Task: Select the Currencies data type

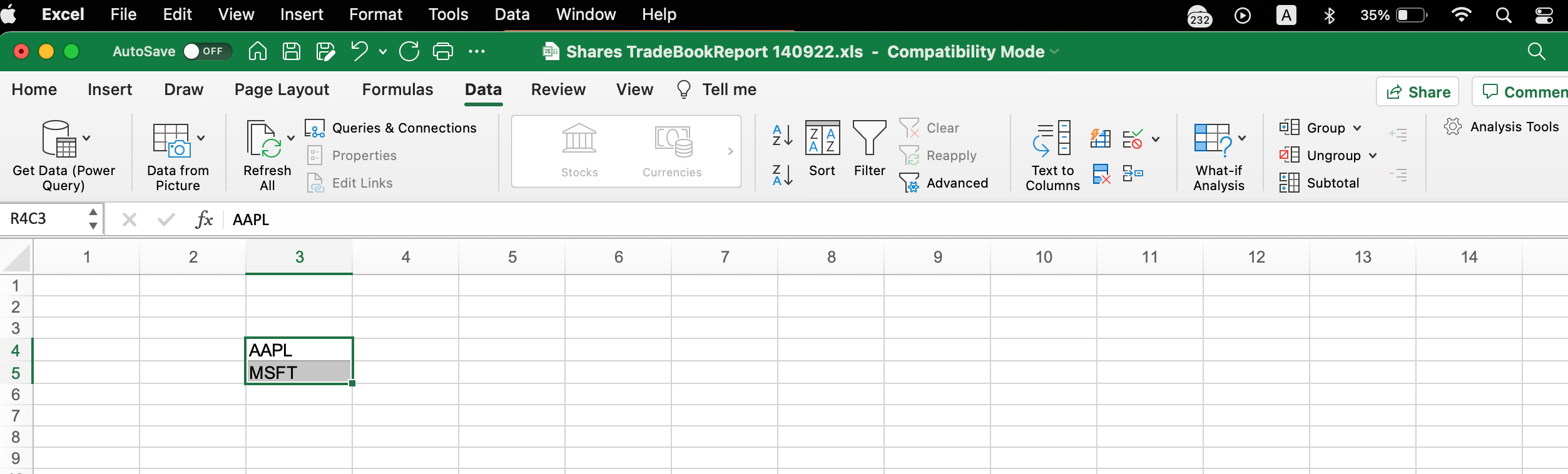Action: click(672, 151)
